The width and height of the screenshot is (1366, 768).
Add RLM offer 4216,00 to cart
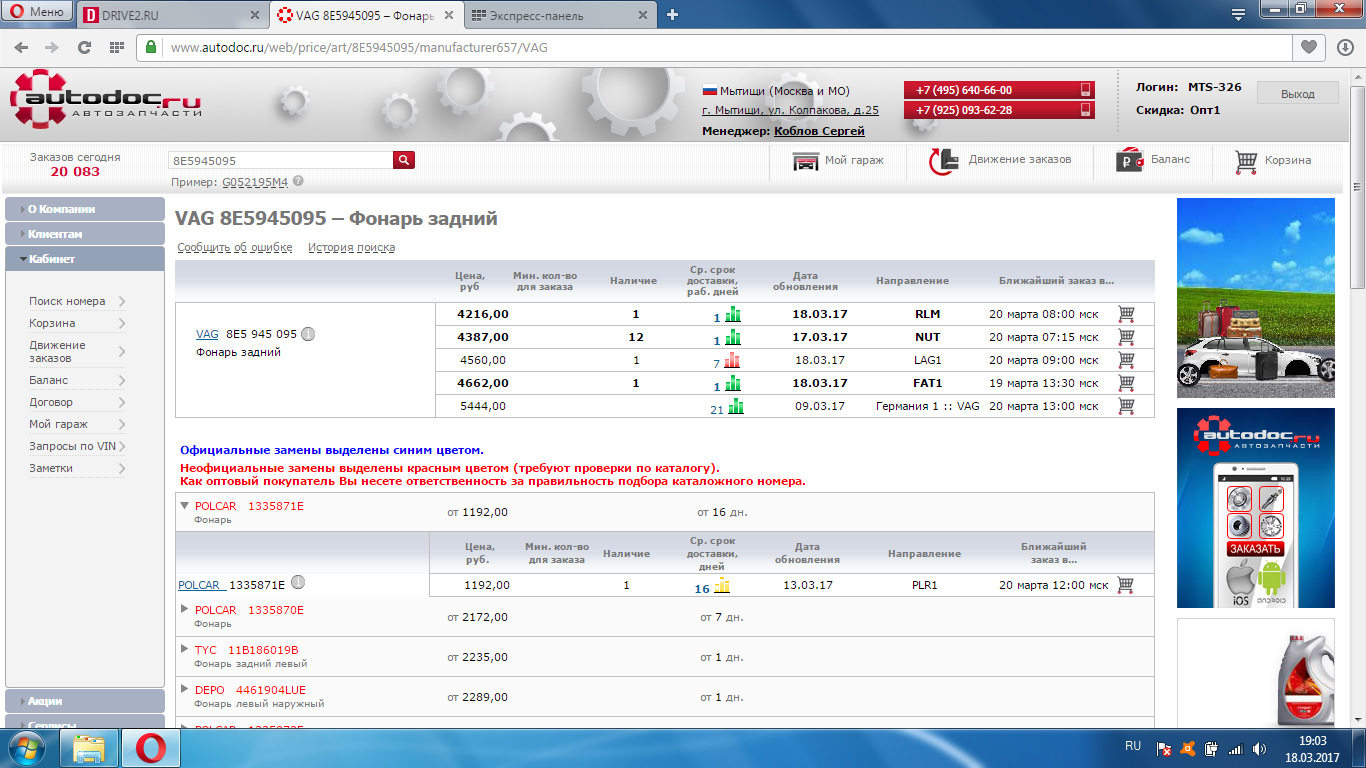click(x=1126, y=313)
